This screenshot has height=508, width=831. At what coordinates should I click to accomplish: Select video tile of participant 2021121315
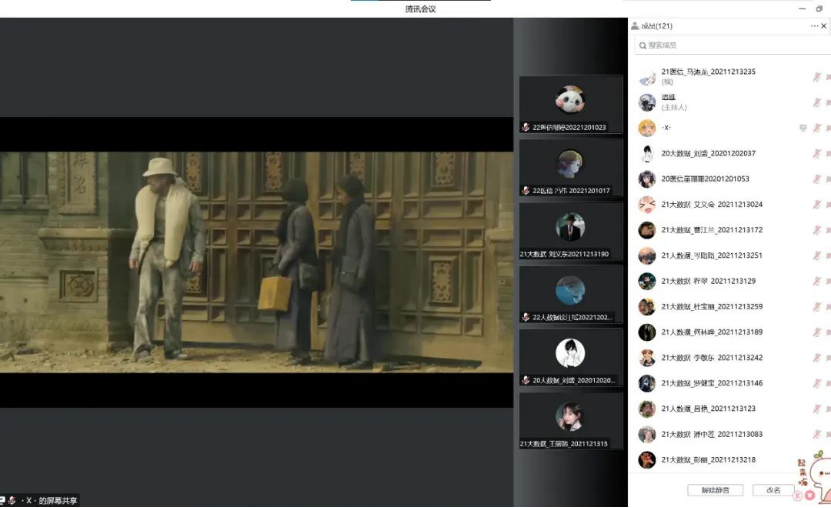pyautogui.click(x=571, y=421)
